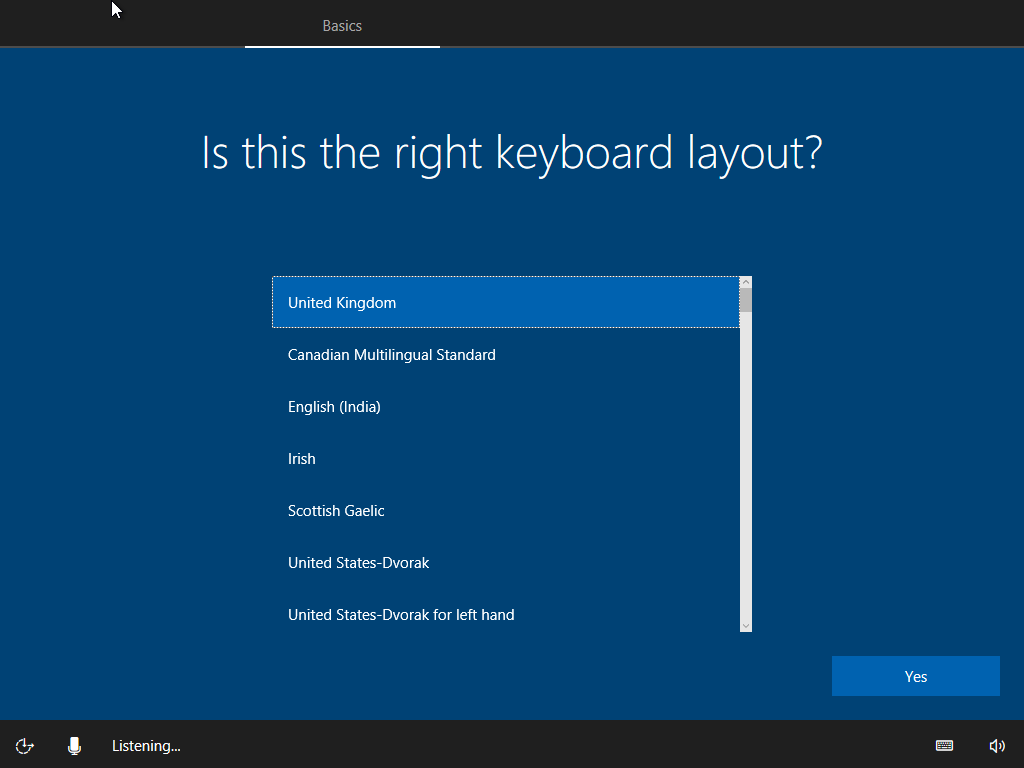The height and width of the screenshot is (768, 1024).
Task: Select United Kingdom keyboard layout
Action: coord(506,302)
